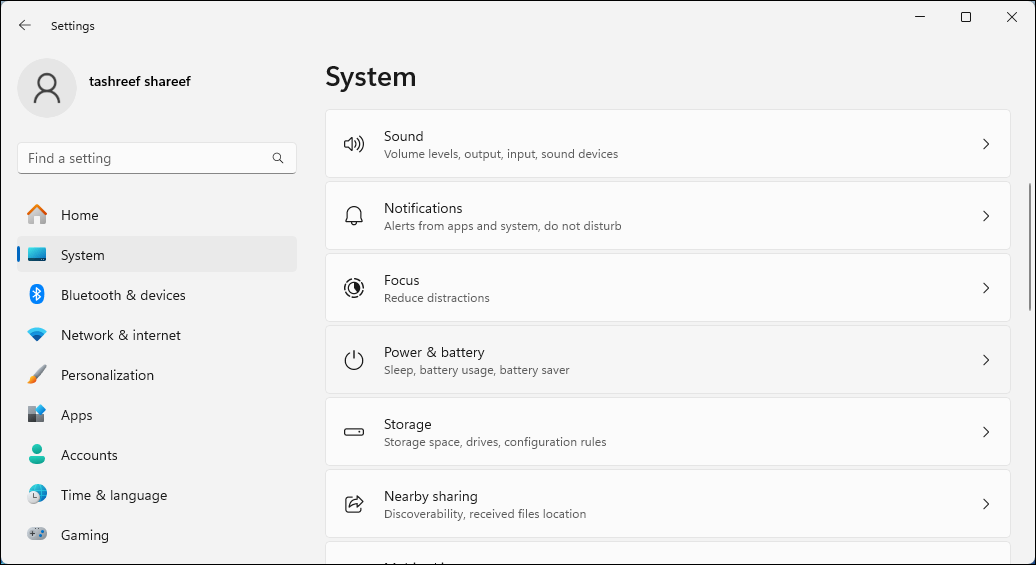Screen dimensions: 1036x565
Task: Click the Nearby sharing icon
Action: (354, 504)
